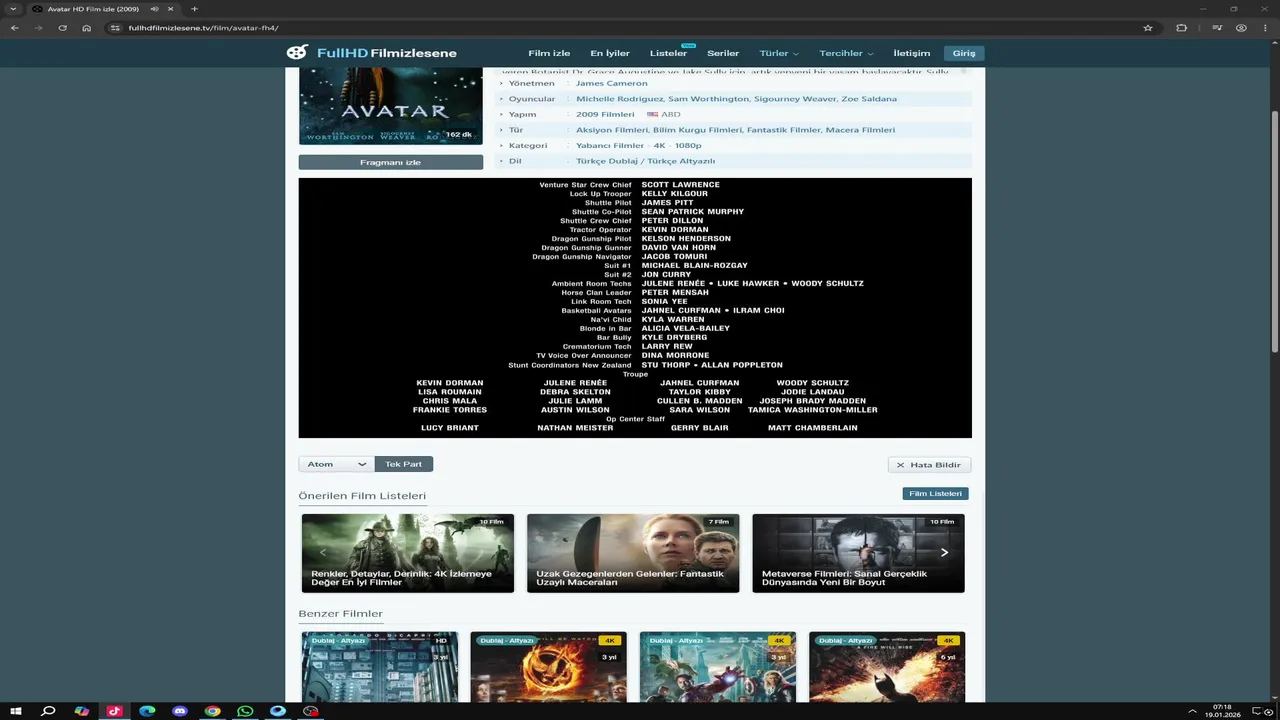Open the Uzak Gezegenlerden Gelenler list card

[633, 553]
